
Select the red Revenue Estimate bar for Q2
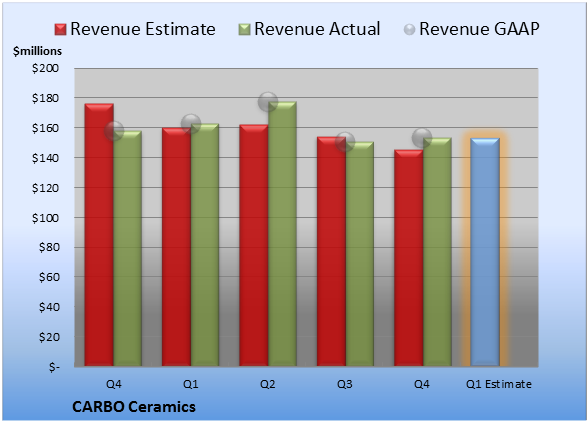254,245
